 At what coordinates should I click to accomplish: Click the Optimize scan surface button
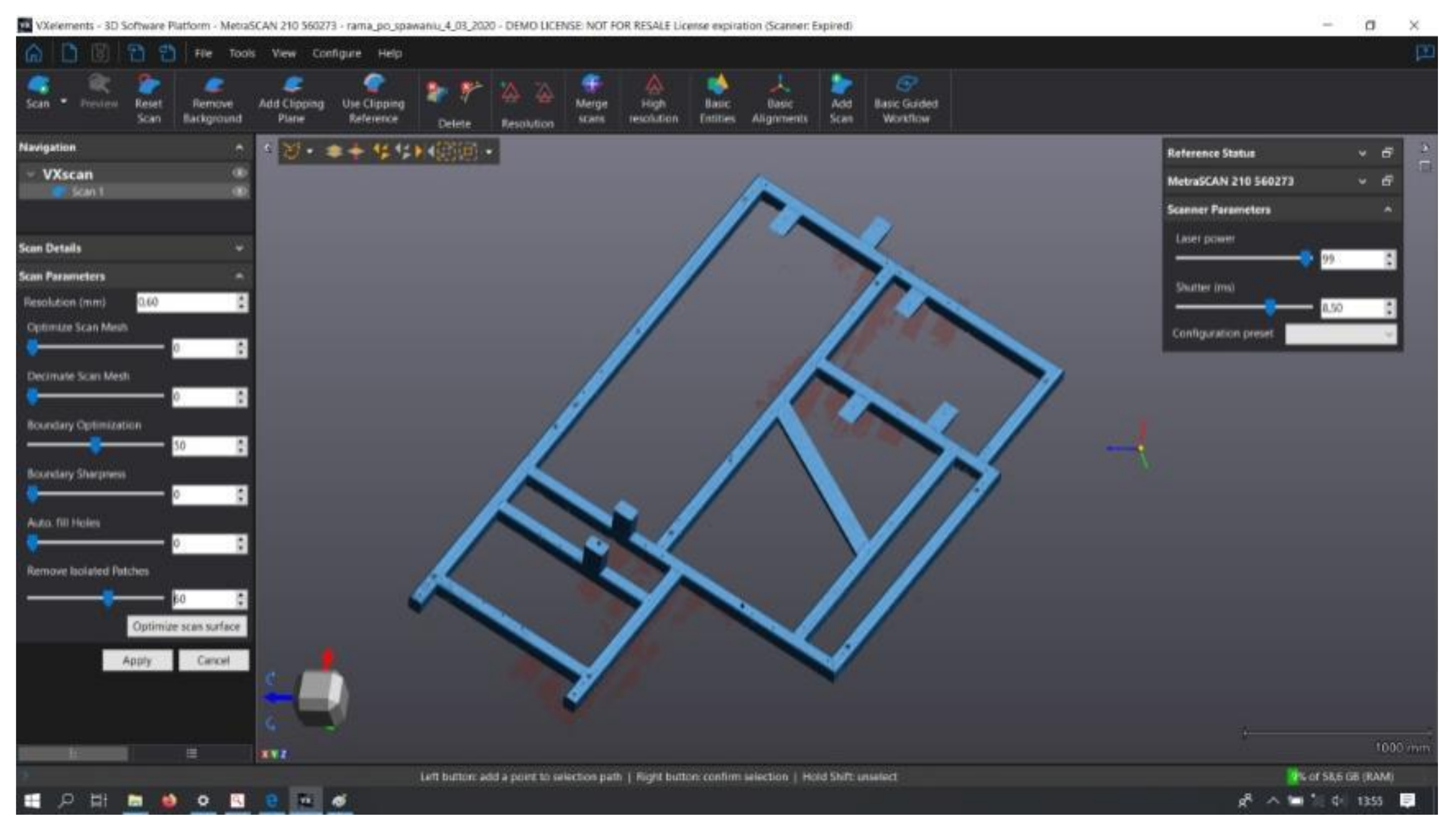[x=186, y=626]
